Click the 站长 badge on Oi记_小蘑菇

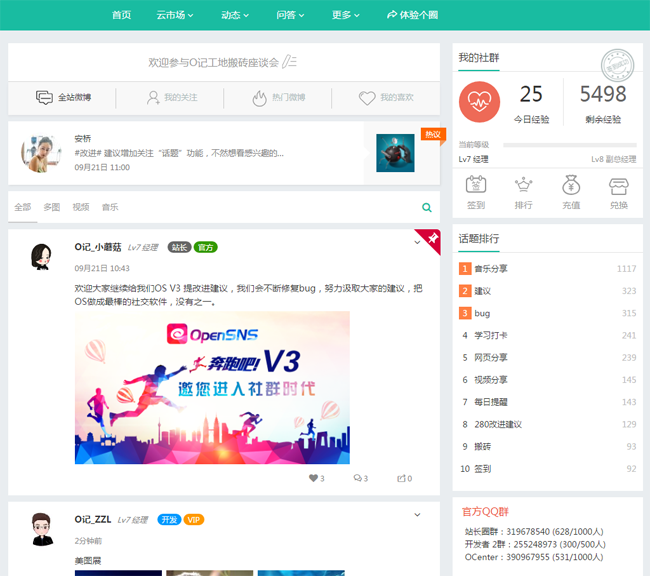coord(179,247)
